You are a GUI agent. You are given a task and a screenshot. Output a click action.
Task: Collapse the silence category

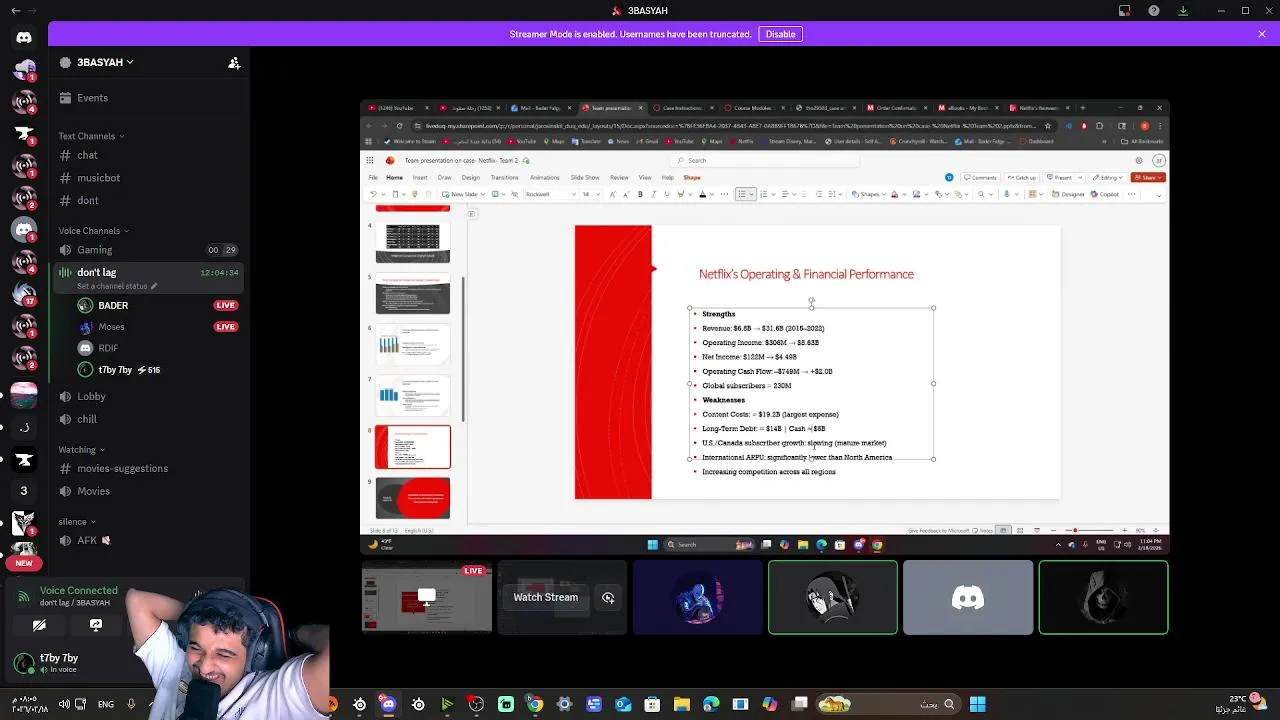coord(77,522)
